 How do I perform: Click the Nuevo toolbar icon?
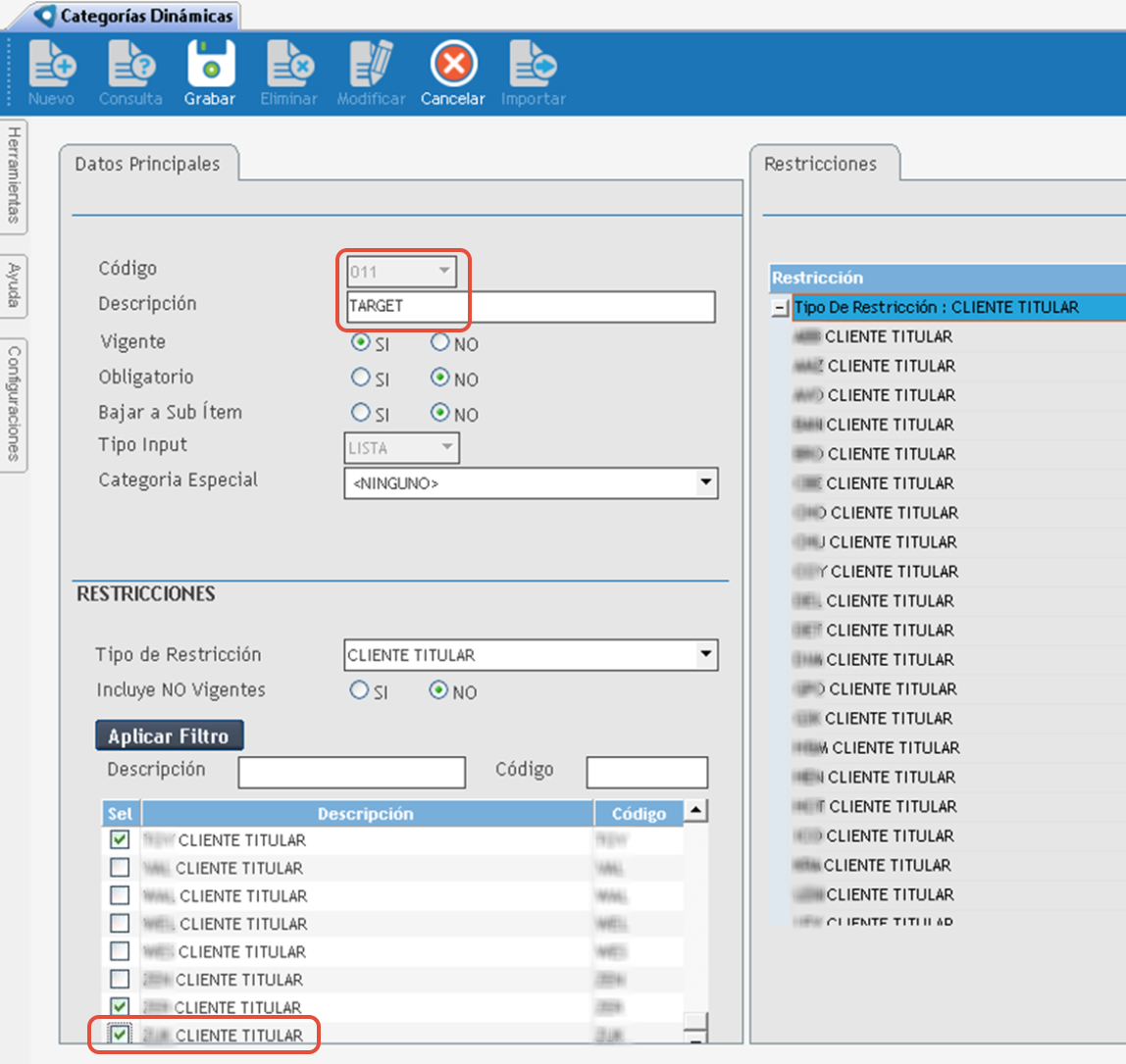tap(52, 73)
